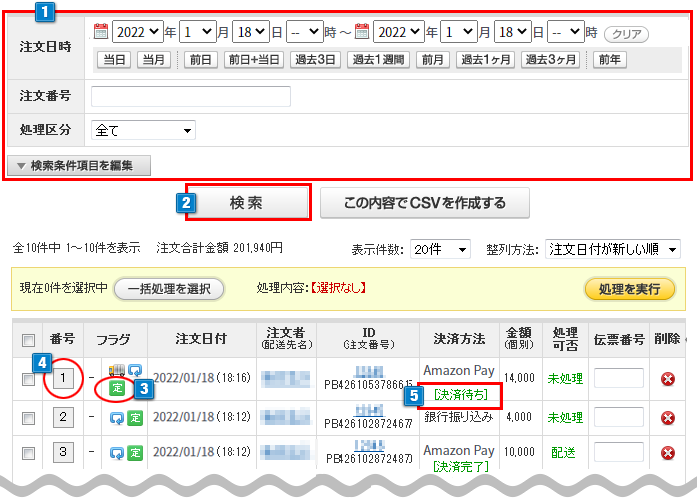Open the end hour dropdown
698x500 pixels.
click(565, 32)
